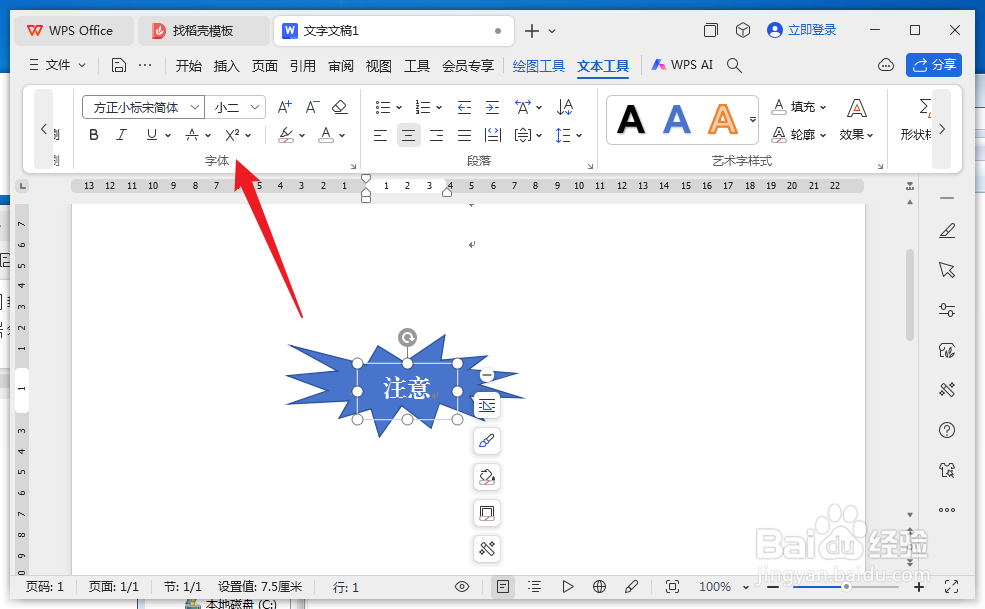Open new tab with plus button
Screen dimensions: 985x609
click(531, 30)
